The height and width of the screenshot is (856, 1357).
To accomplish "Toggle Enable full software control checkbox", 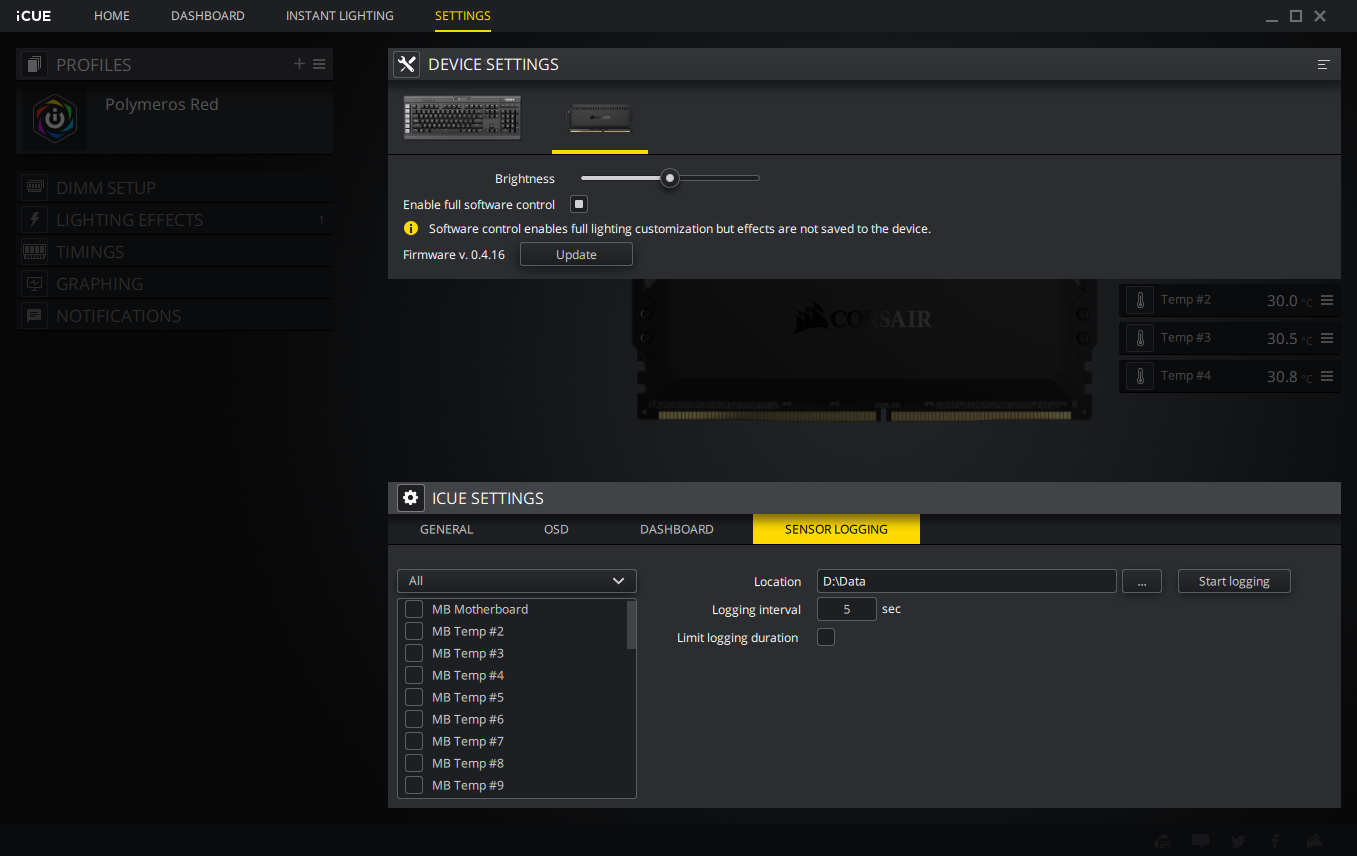I will coord(578,204).
